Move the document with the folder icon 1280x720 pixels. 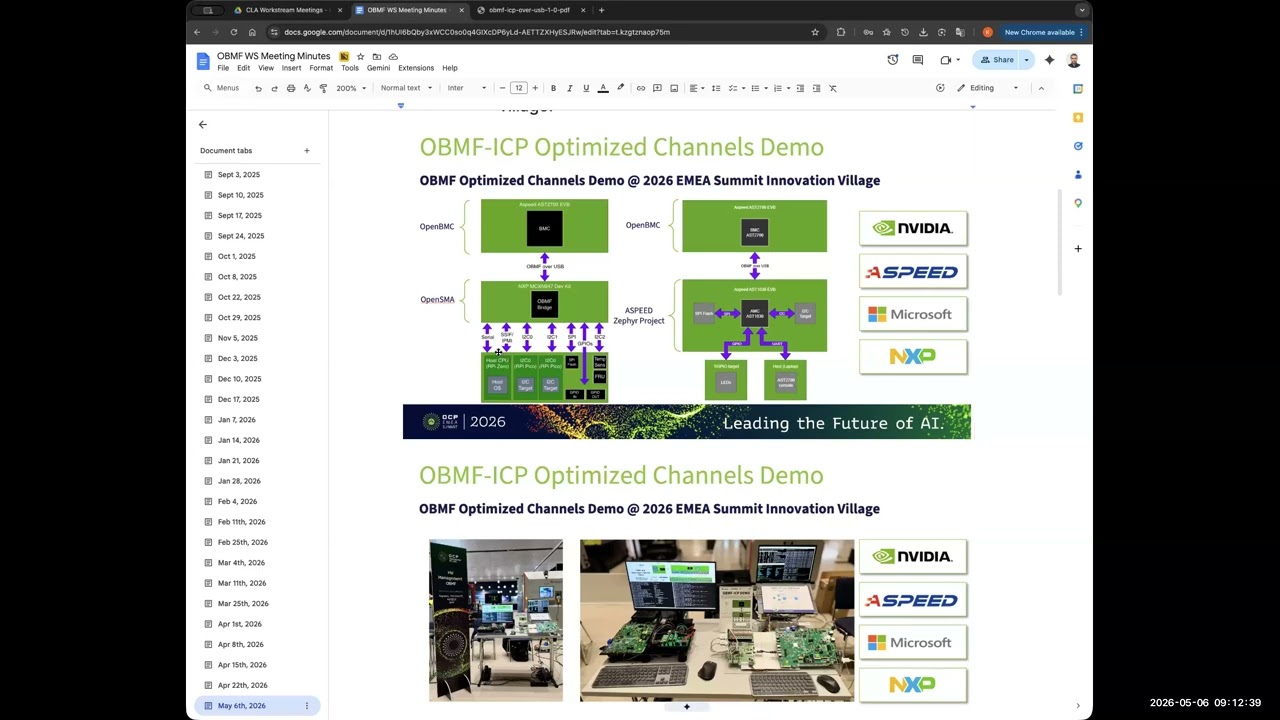pos(377,57)
